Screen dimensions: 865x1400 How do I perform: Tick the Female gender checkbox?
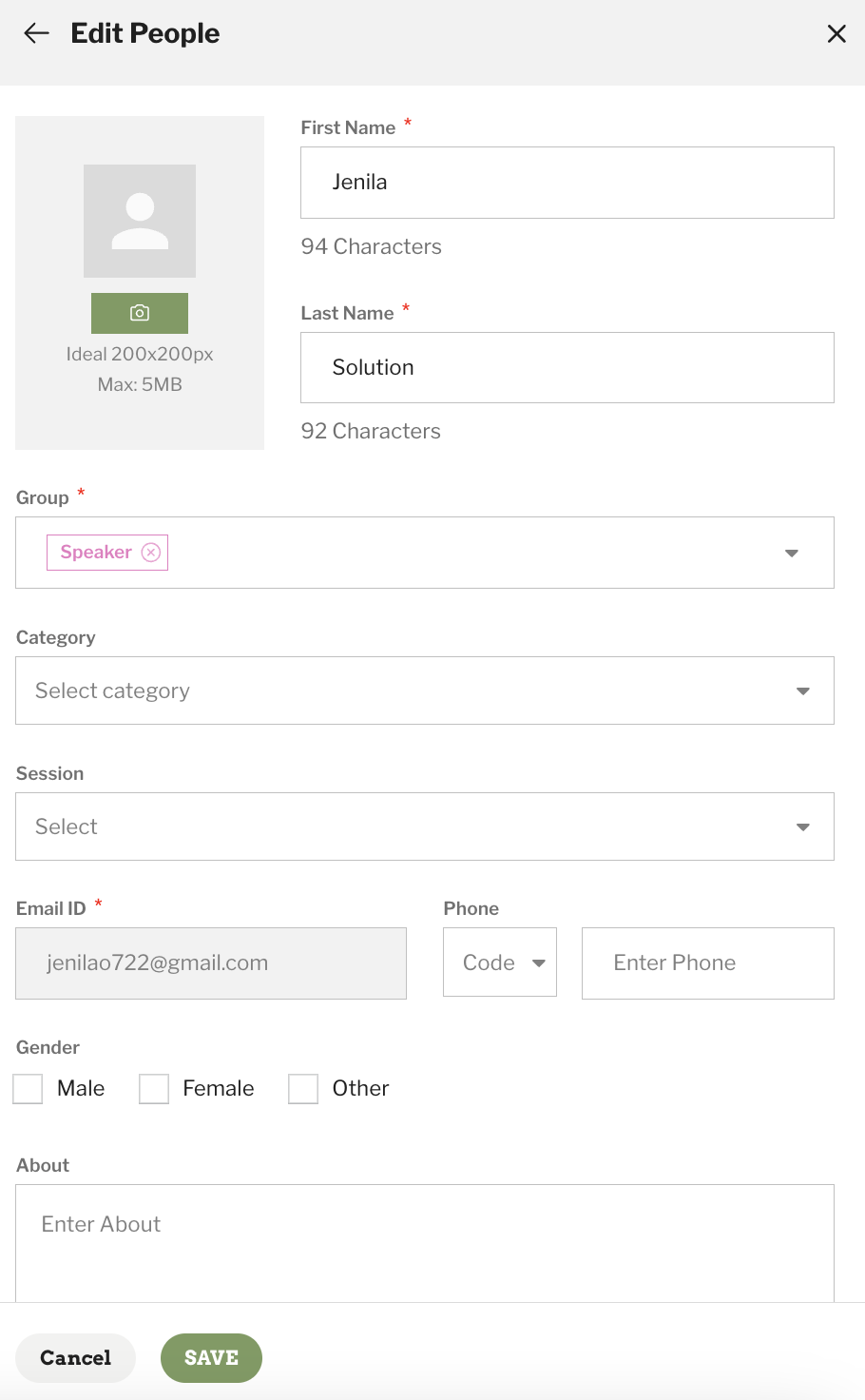(x=154, y=1089)
